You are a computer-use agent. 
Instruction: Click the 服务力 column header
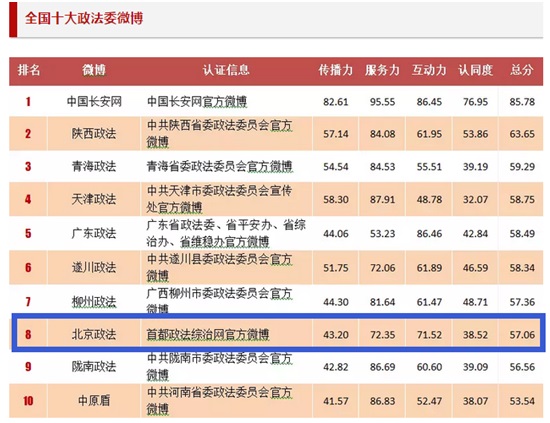(x=382, y=70)
